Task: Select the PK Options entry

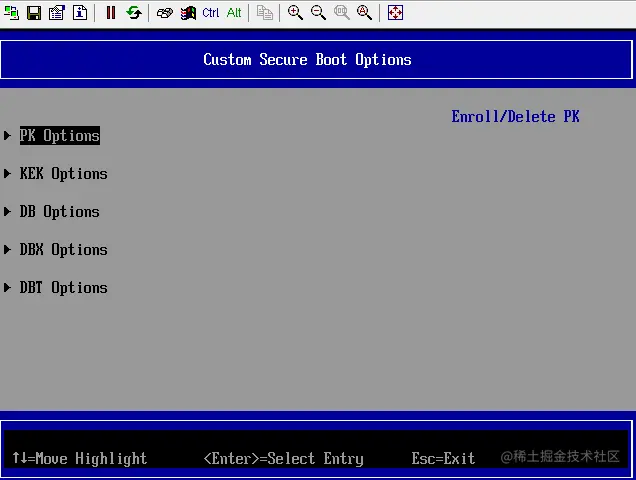Action: click(60, 136)
